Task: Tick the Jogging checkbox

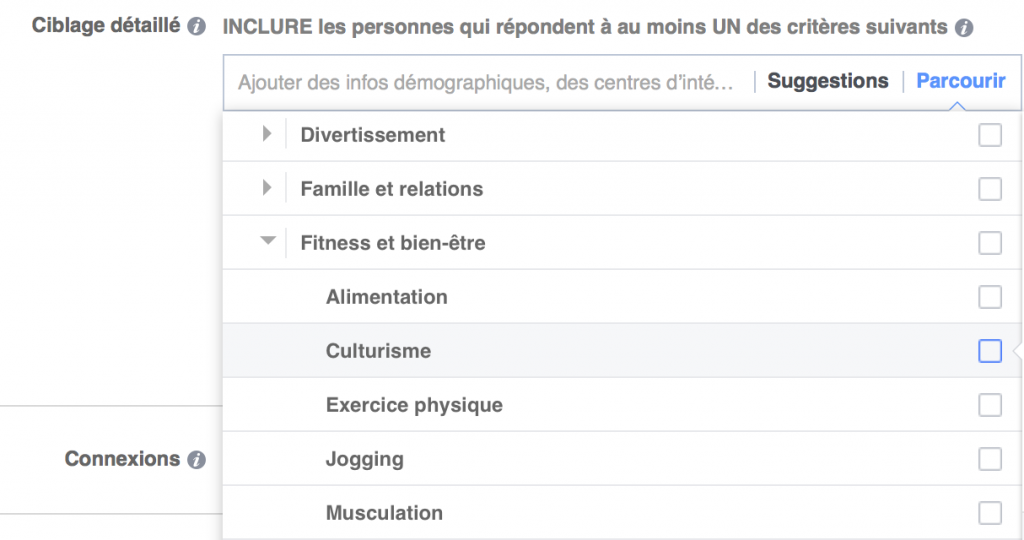Action: click(x=990, y=459)
